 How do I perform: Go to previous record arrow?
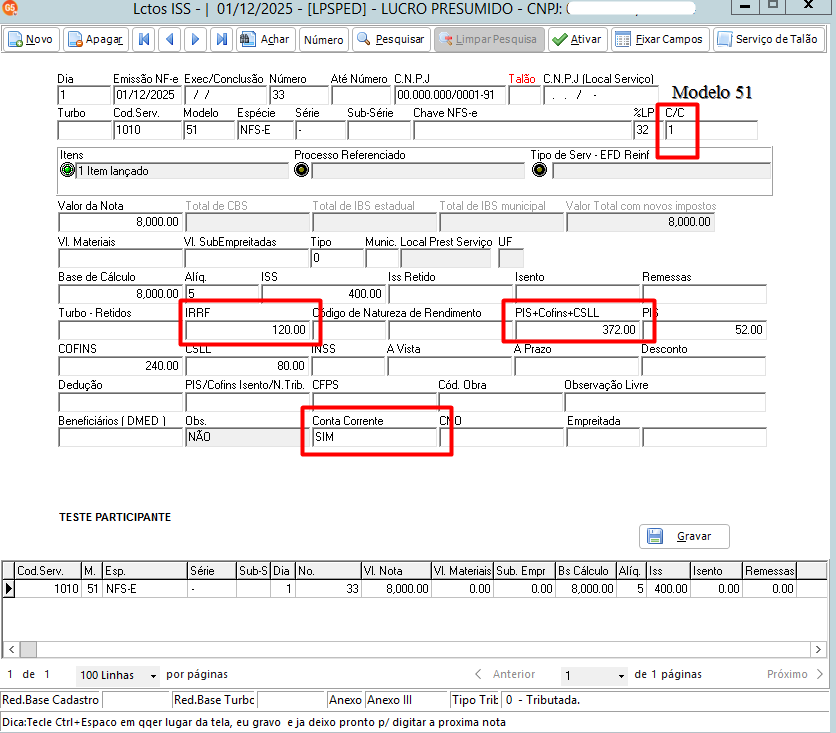(170, 39)
